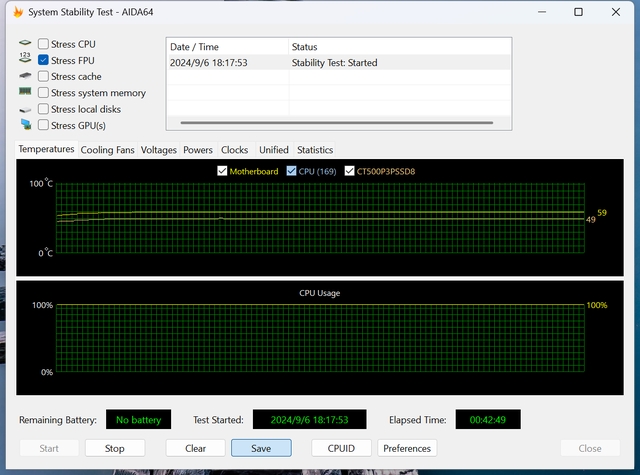Click the memory module icon beside Stress system memory
The width and height of the screenshot is (640, 475).
[25, 91]
